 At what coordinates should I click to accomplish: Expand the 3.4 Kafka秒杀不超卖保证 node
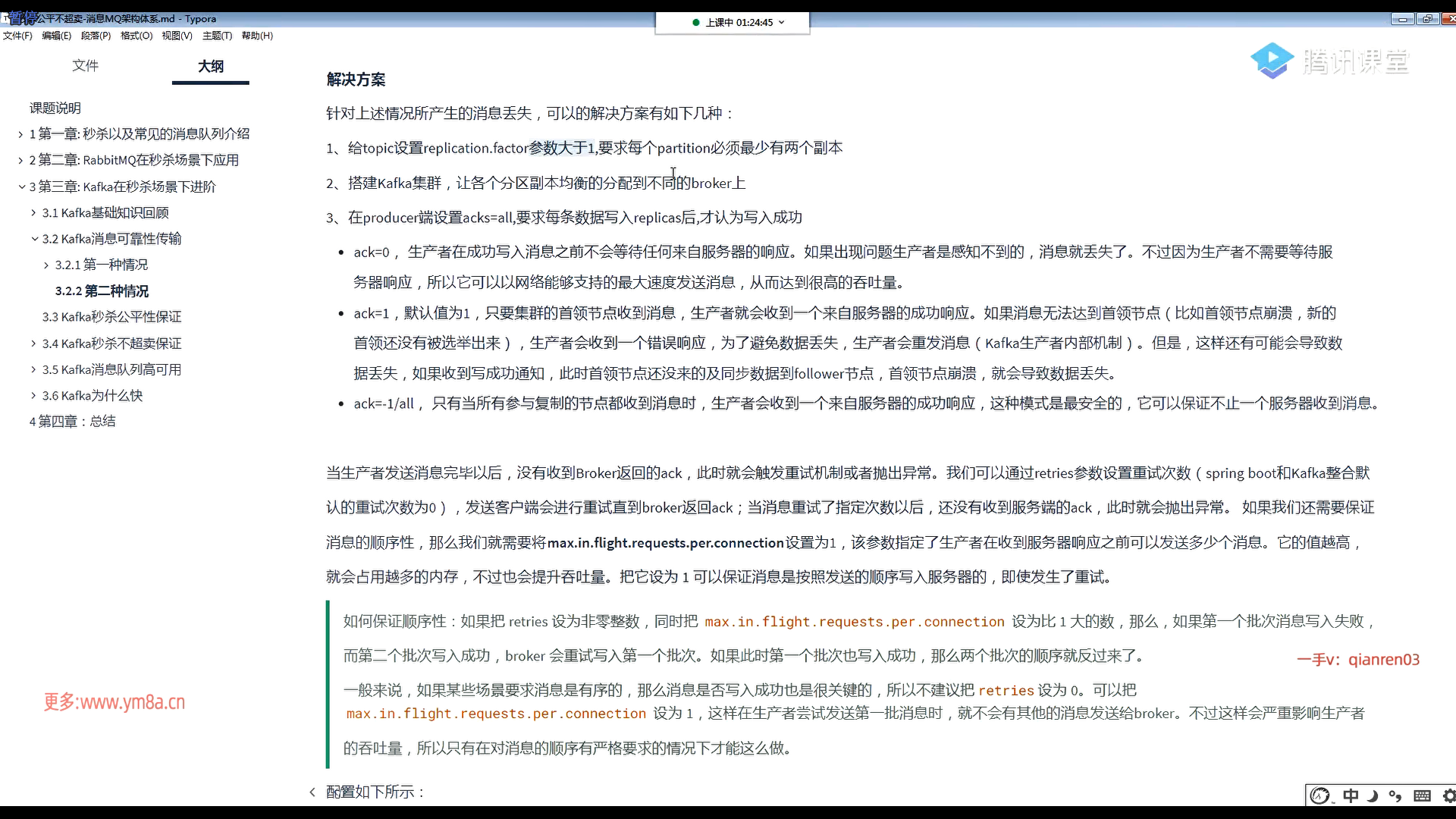pyautogui.click(x=33, y=344)
